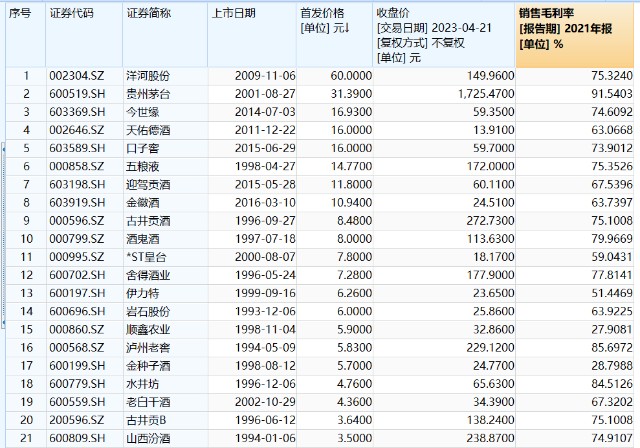The image size is (640, 448).
Task: Click the gross margin value 74.9107
Action: pyautogui.click(x=612, y=438)
